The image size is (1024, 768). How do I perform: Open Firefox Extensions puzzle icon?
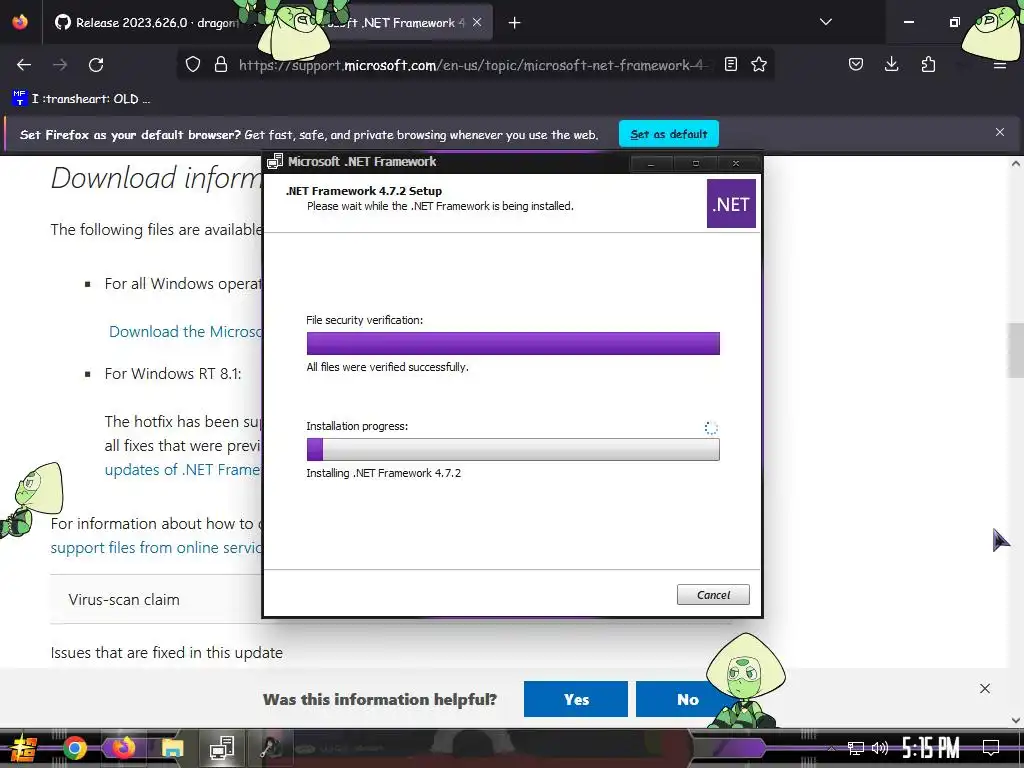928,65
